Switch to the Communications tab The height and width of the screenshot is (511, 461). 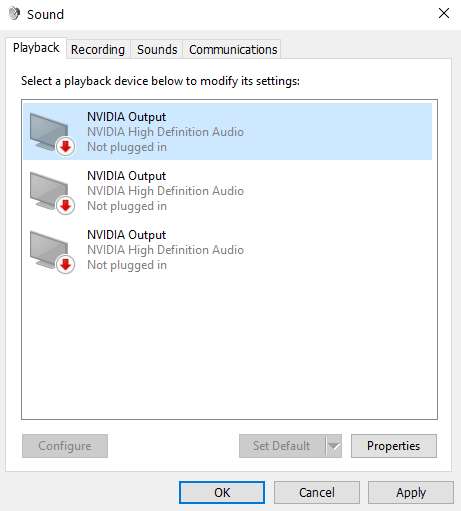click(x=233, y=50)
